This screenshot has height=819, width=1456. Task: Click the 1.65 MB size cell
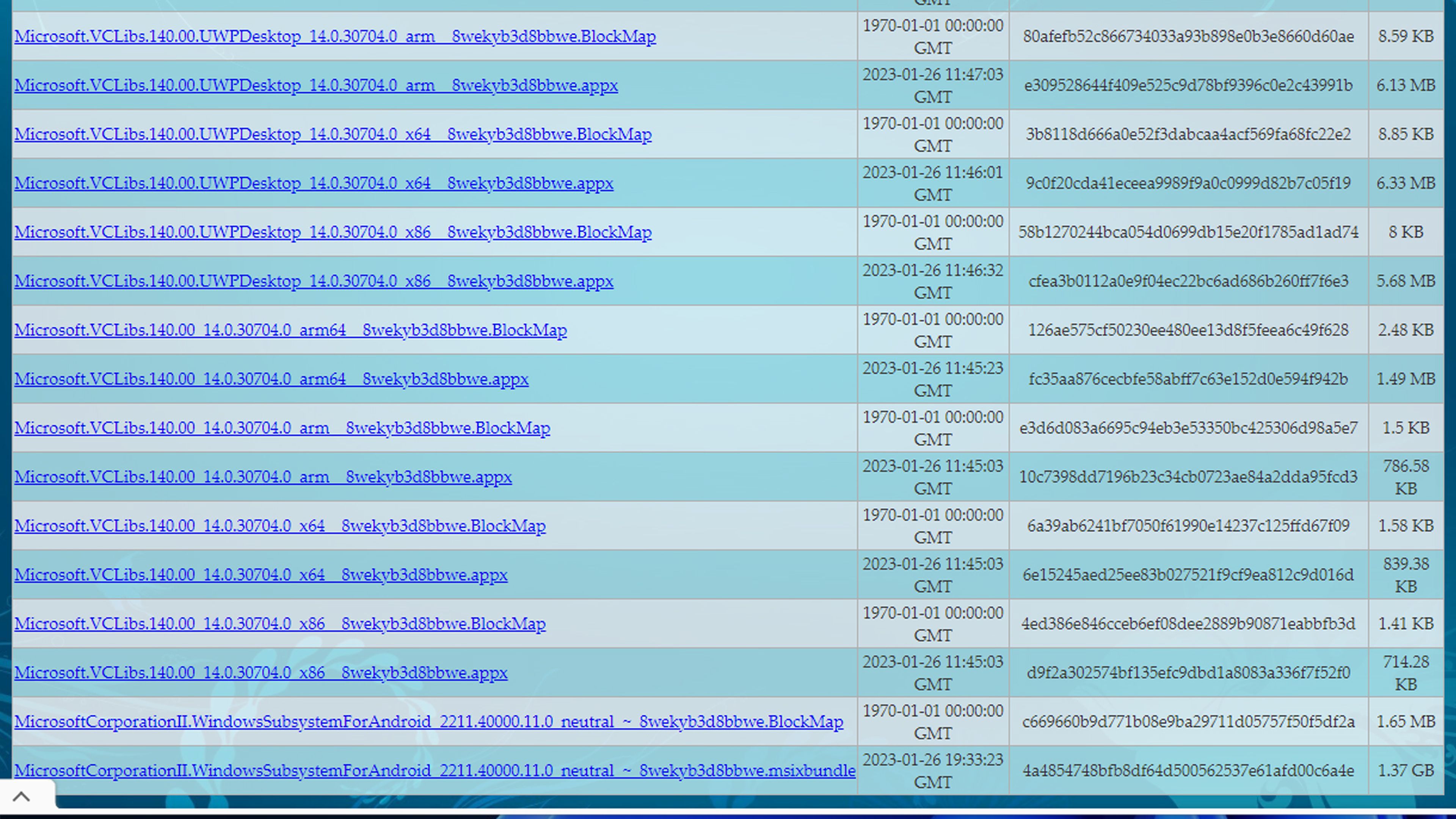click(x=1406, y=722)
